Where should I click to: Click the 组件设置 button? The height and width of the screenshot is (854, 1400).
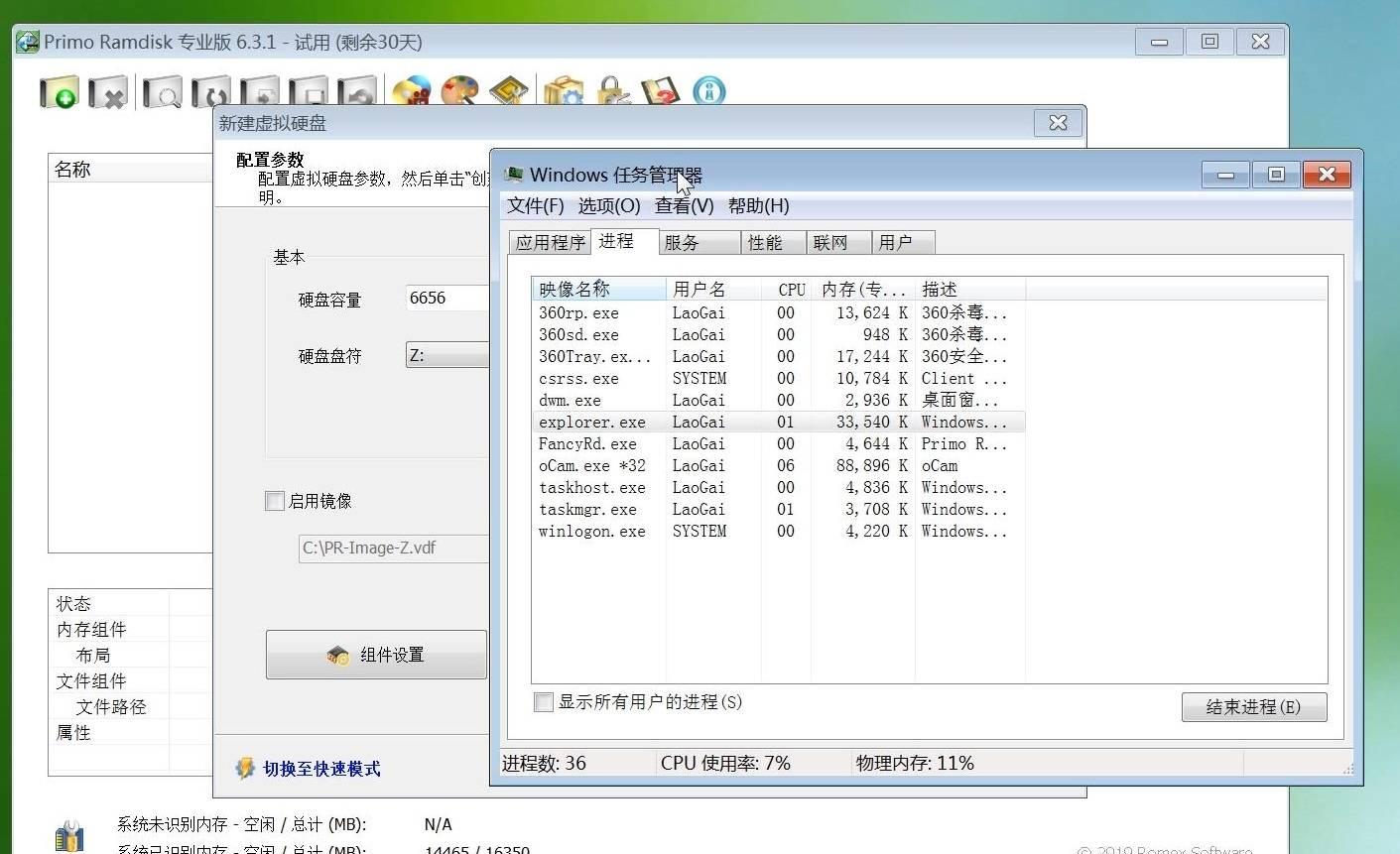click(x=376, y=655)
